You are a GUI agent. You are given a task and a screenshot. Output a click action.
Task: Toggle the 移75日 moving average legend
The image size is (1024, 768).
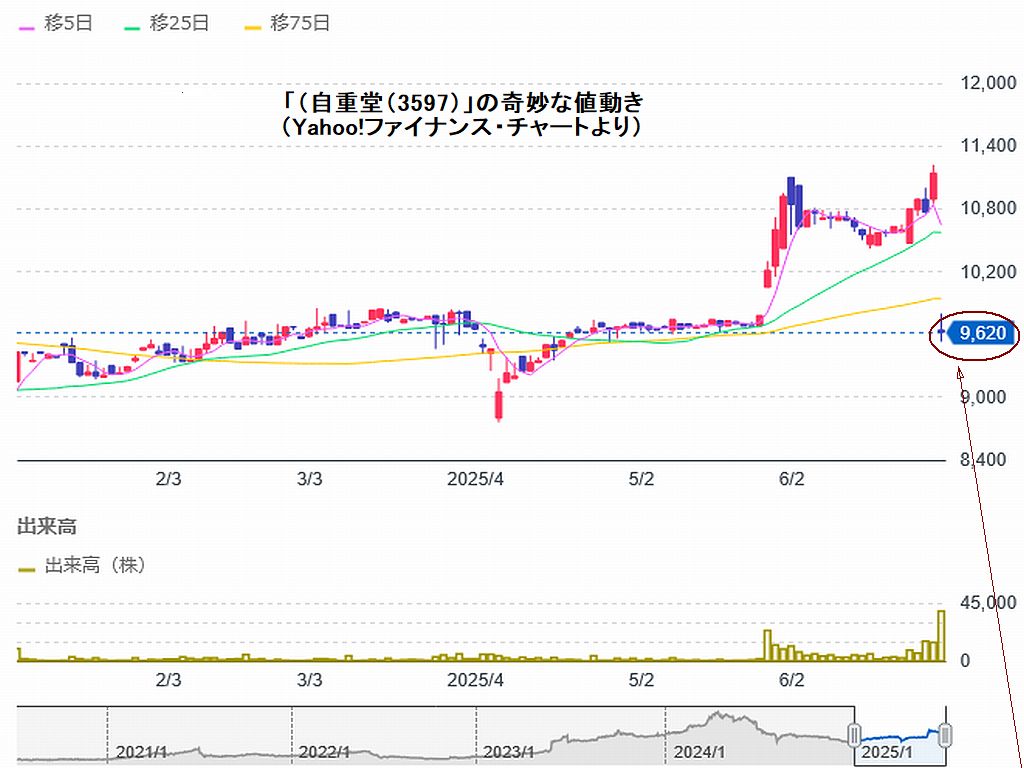click(287, 24)
